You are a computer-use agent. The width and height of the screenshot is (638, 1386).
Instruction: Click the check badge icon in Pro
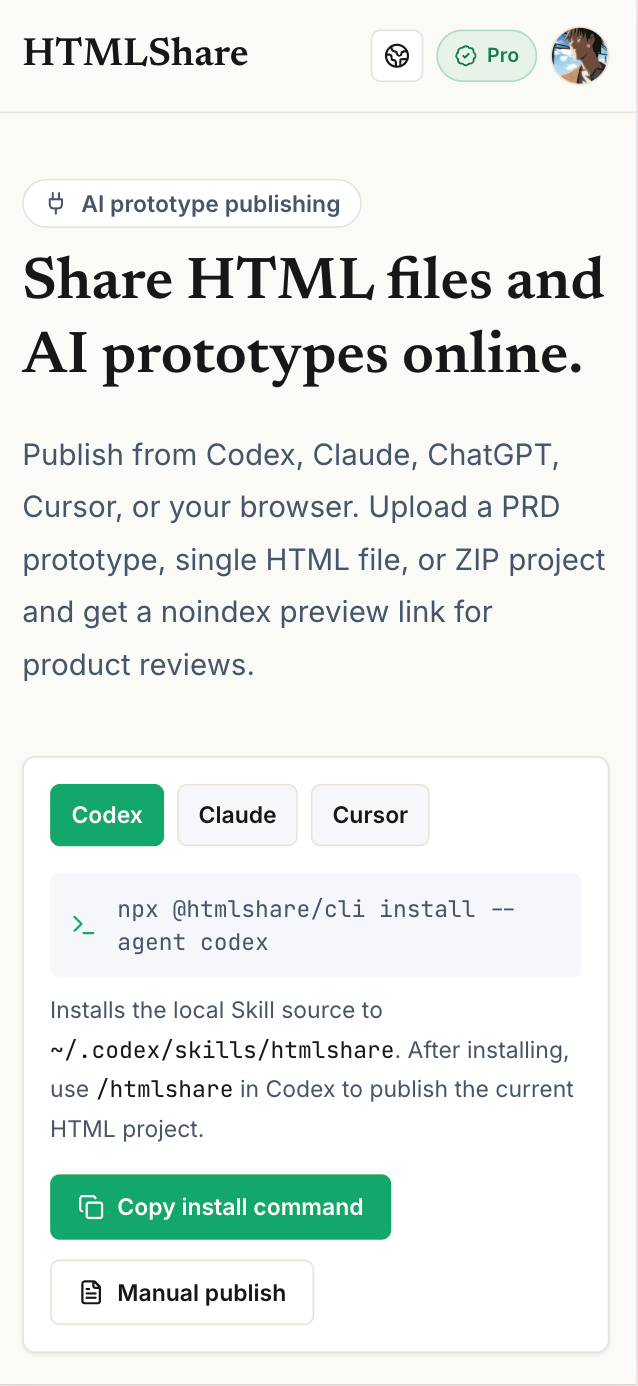(x=465, y=56)
